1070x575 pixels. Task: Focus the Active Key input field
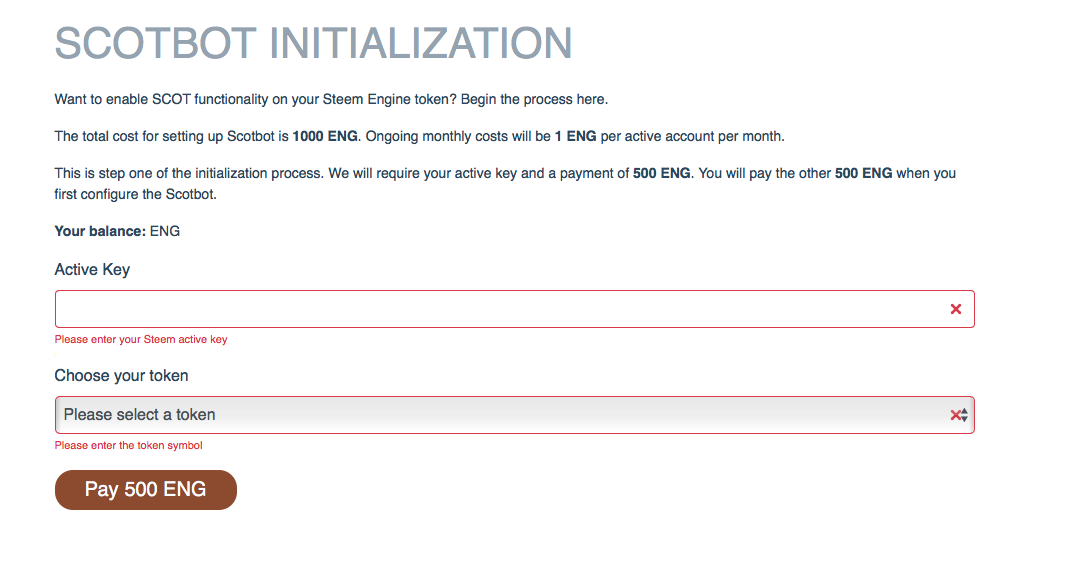[x=515, y=309]
